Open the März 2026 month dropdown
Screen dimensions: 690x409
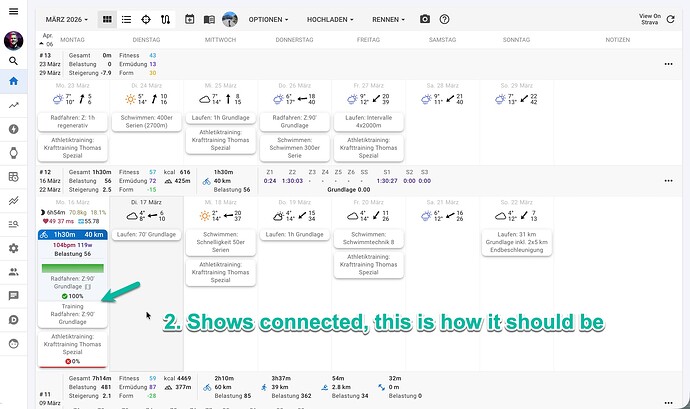pos(66,19)
